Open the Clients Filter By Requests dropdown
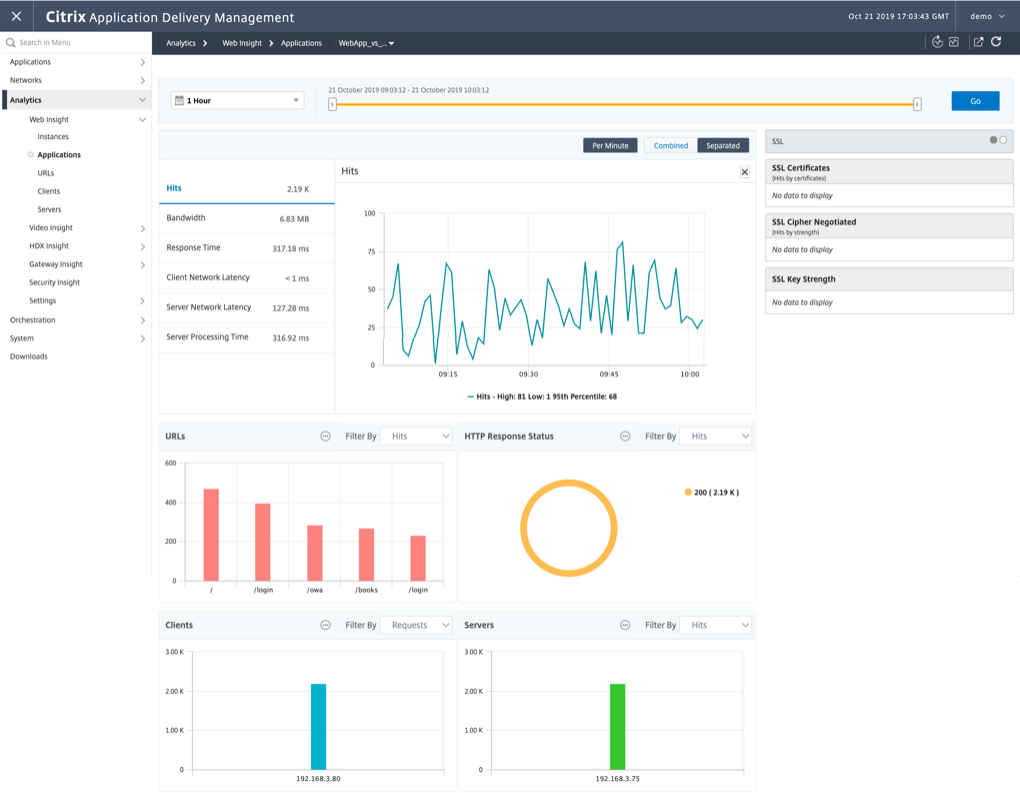Image resolution: width=1020 pixels, height=793 pixels. 416,625
